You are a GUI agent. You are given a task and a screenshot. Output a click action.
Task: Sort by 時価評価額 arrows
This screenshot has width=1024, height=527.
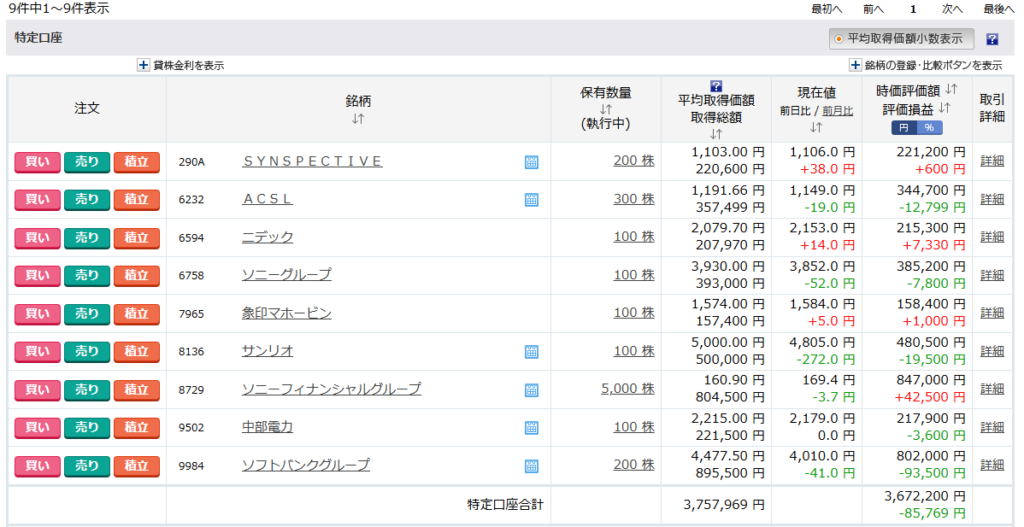pyautogui.click(x=951, y=90)
